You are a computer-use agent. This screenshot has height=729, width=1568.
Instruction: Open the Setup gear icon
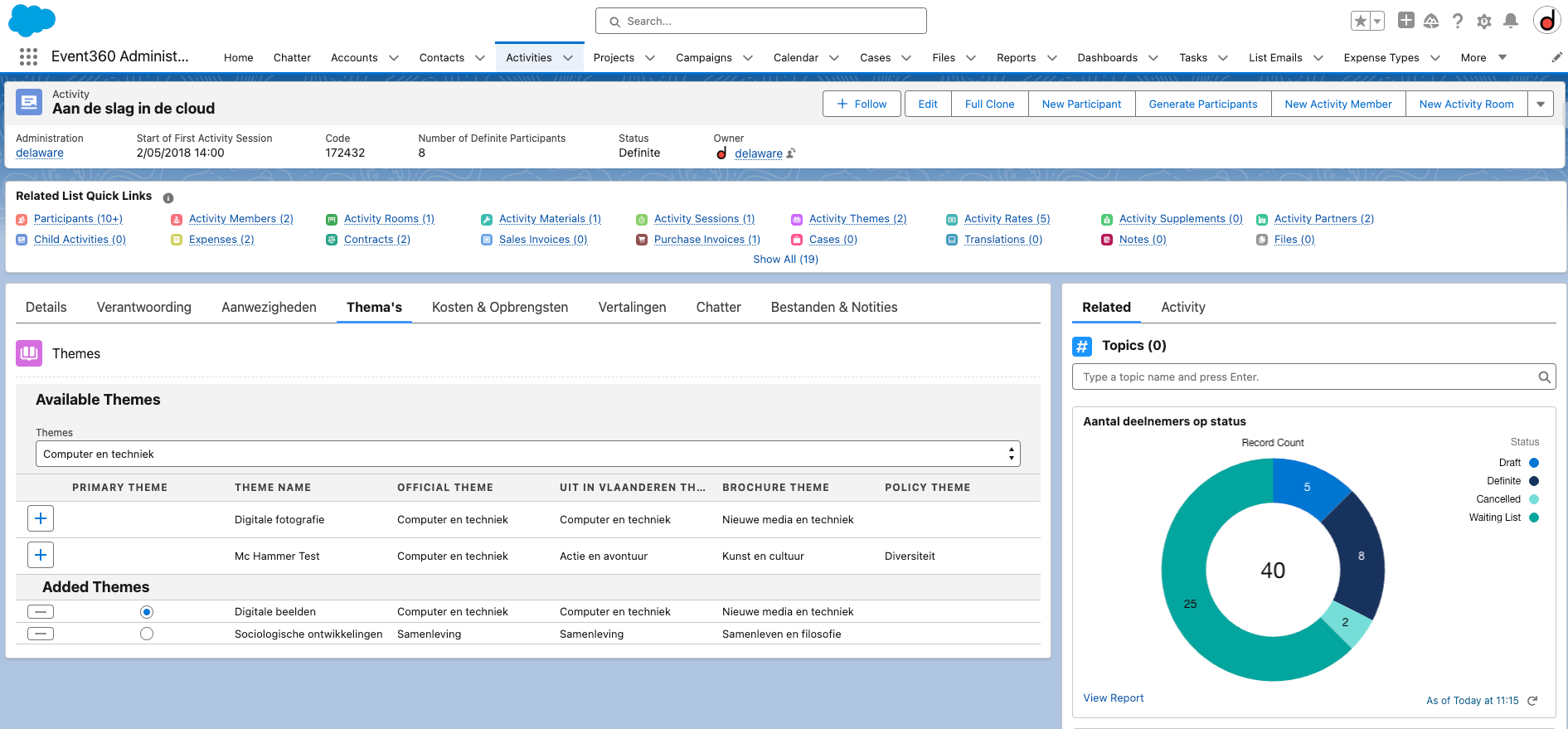(x=1484, y=21)
